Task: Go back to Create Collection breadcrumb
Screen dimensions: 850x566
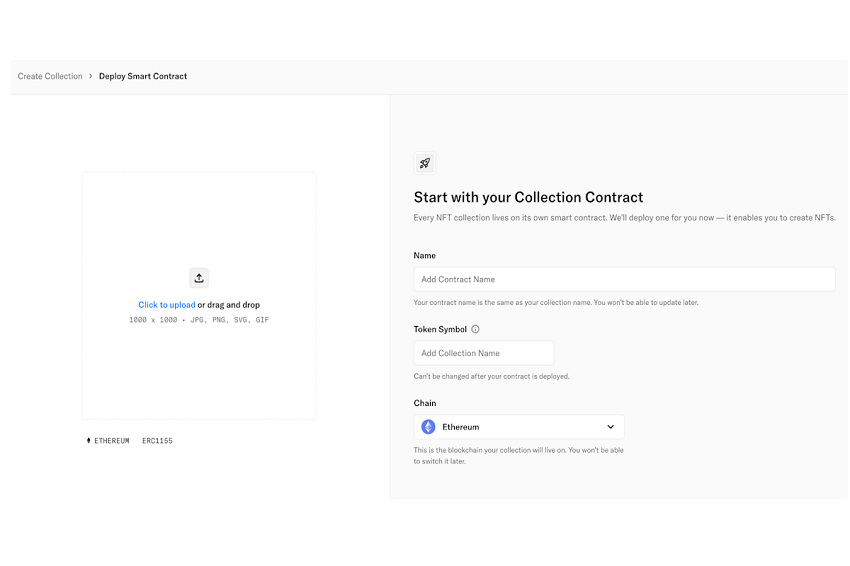Action: (50, 76)
